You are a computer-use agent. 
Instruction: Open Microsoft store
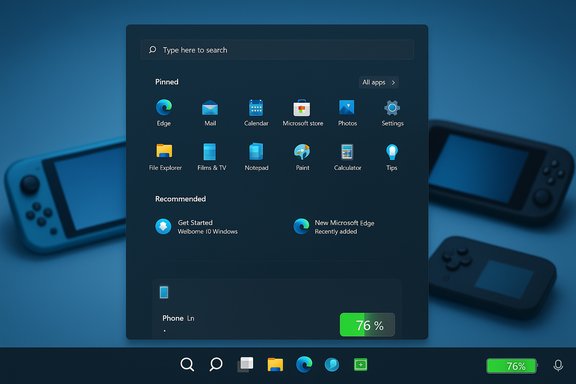[x=302, y=112]
